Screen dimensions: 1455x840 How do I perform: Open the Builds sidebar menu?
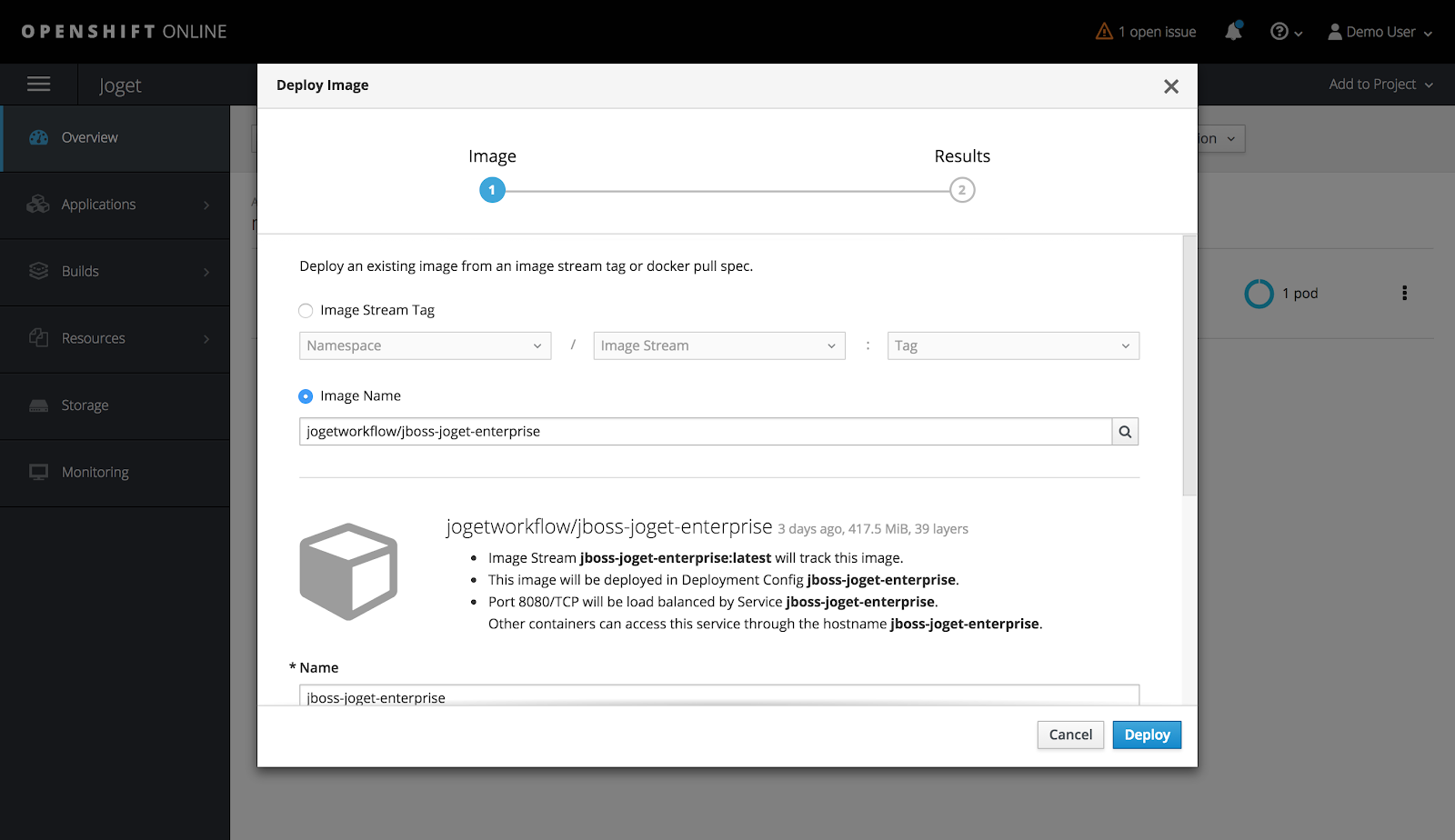[x=115, y=272]
